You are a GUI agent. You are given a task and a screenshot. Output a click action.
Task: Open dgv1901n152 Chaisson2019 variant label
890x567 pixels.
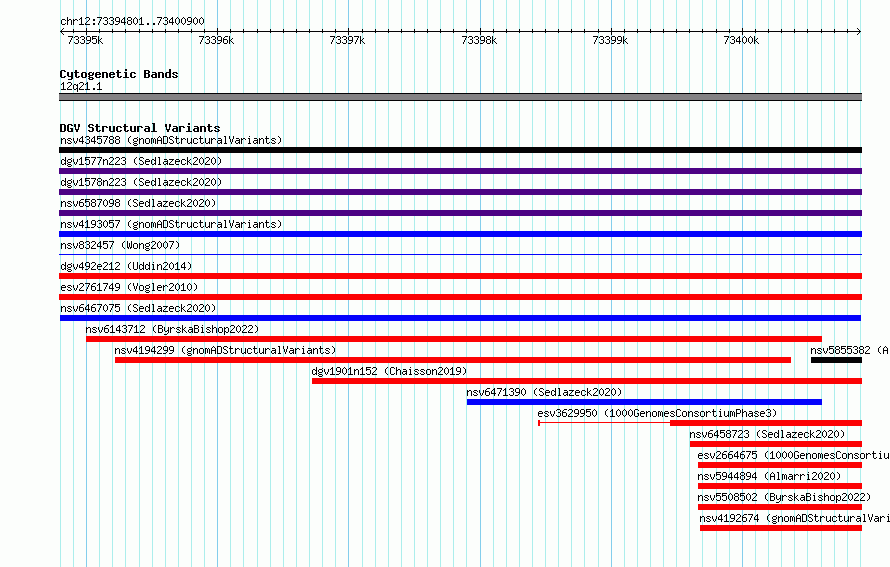(x=389, y=371)
